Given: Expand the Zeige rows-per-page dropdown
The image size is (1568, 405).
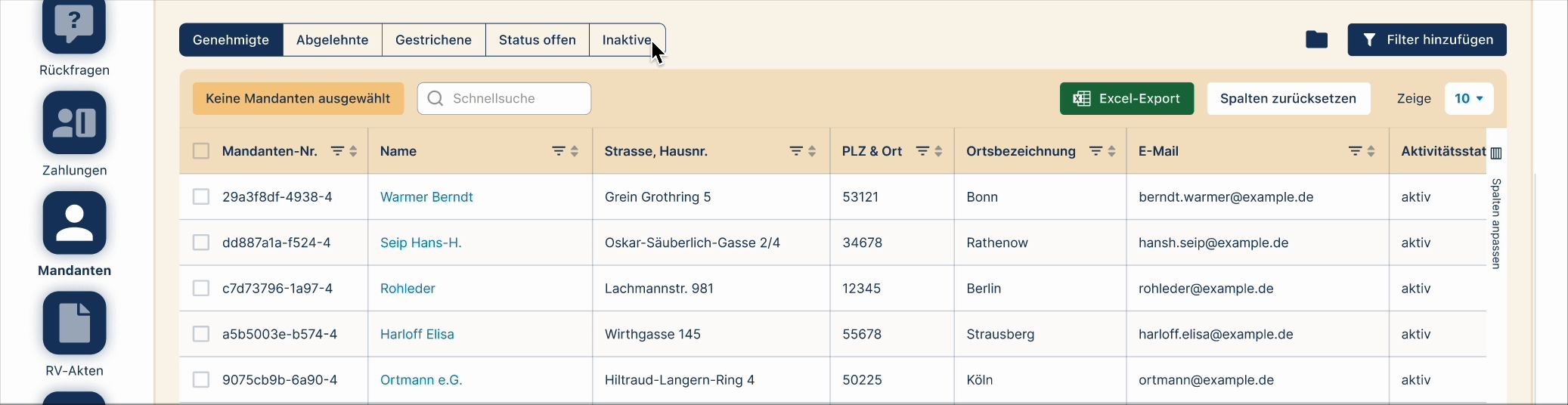Looking at the screenshot, I should click(1468, 99).
